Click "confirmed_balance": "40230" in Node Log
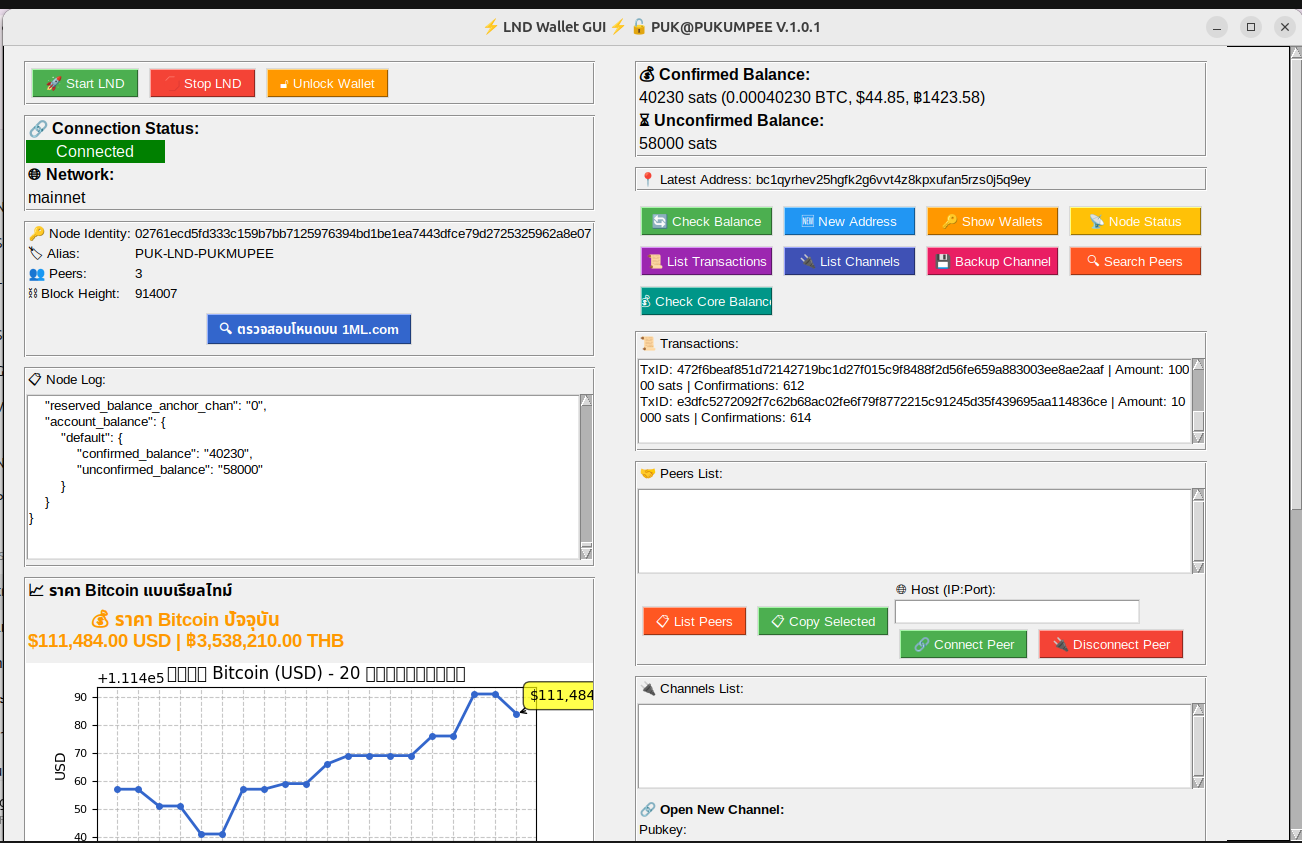This screenshot has height=843, width=1302. coord(164,453)
